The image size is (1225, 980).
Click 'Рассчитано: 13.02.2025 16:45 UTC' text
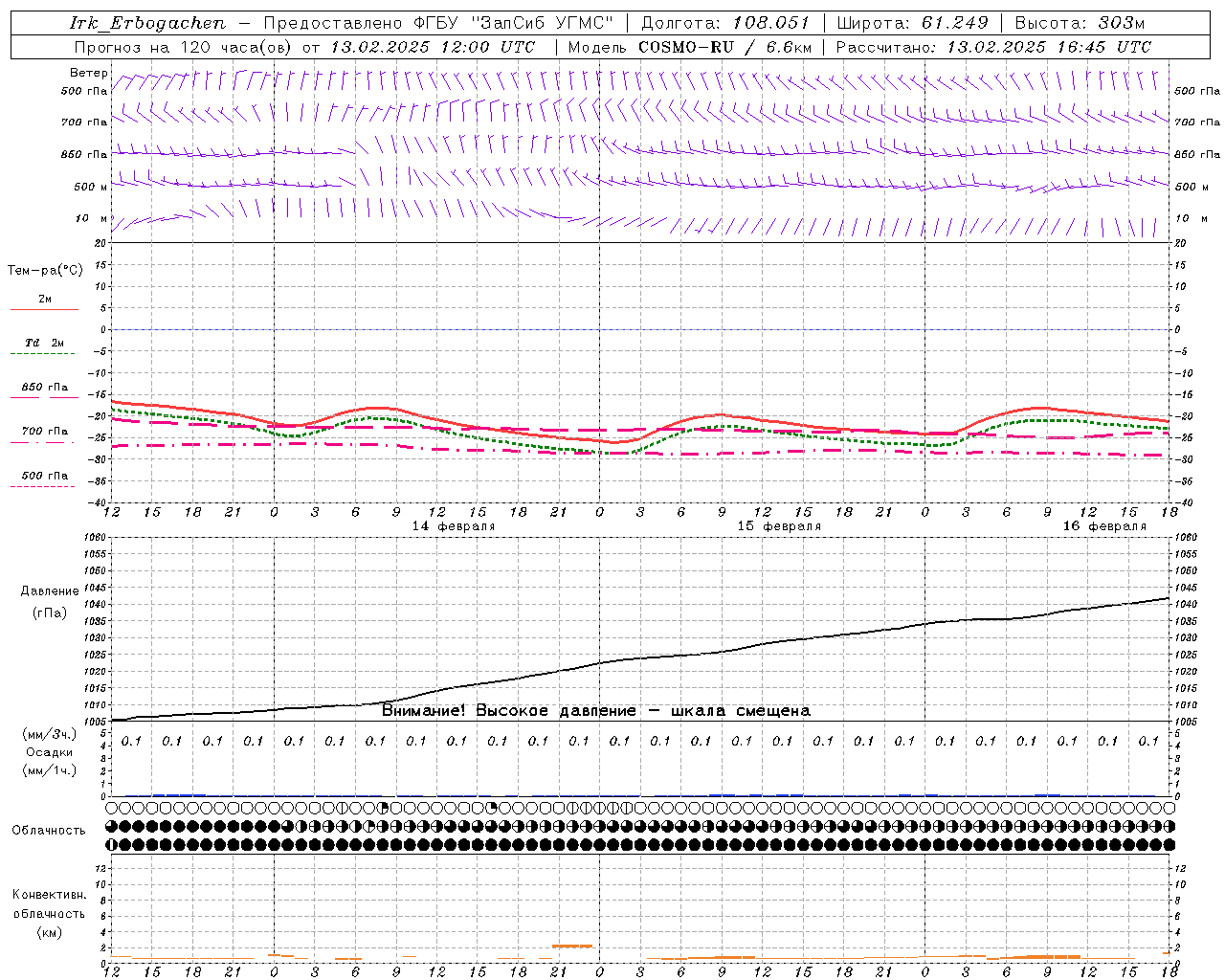point(993,47)
